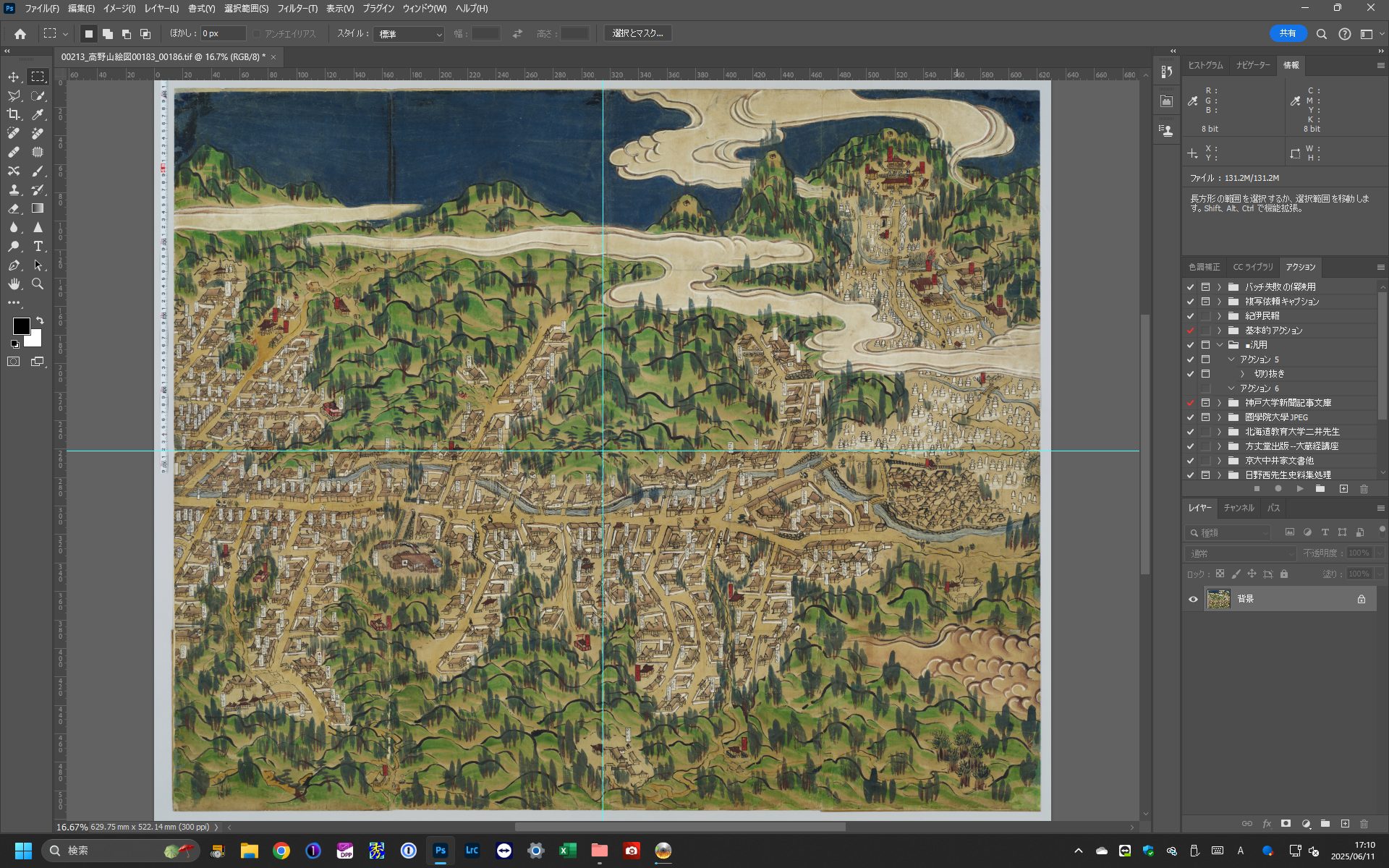Select the 方丈堂出版--大蔵経講座 action set

[1291, 446]
